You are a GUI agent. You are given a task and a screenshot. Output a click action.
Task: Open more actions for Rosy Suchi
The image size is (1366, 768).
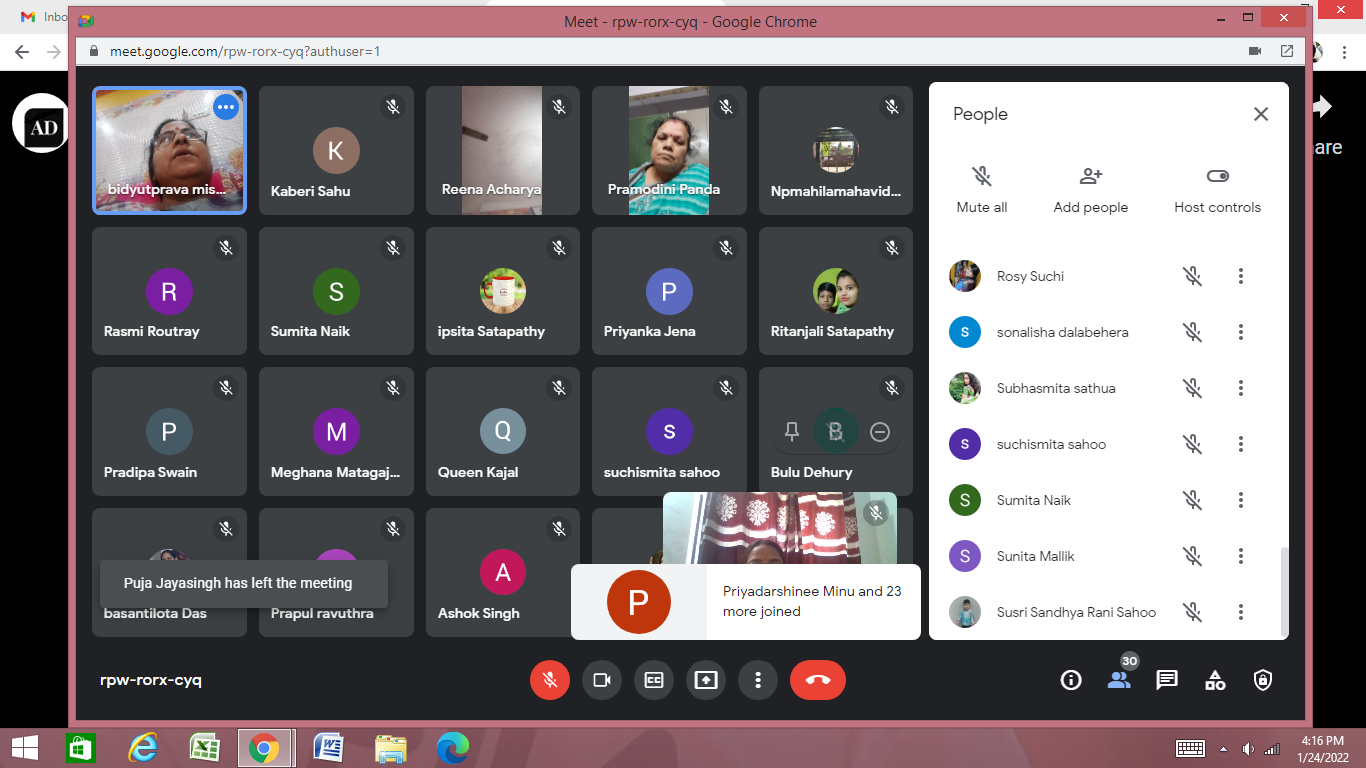click(1241, 276)
